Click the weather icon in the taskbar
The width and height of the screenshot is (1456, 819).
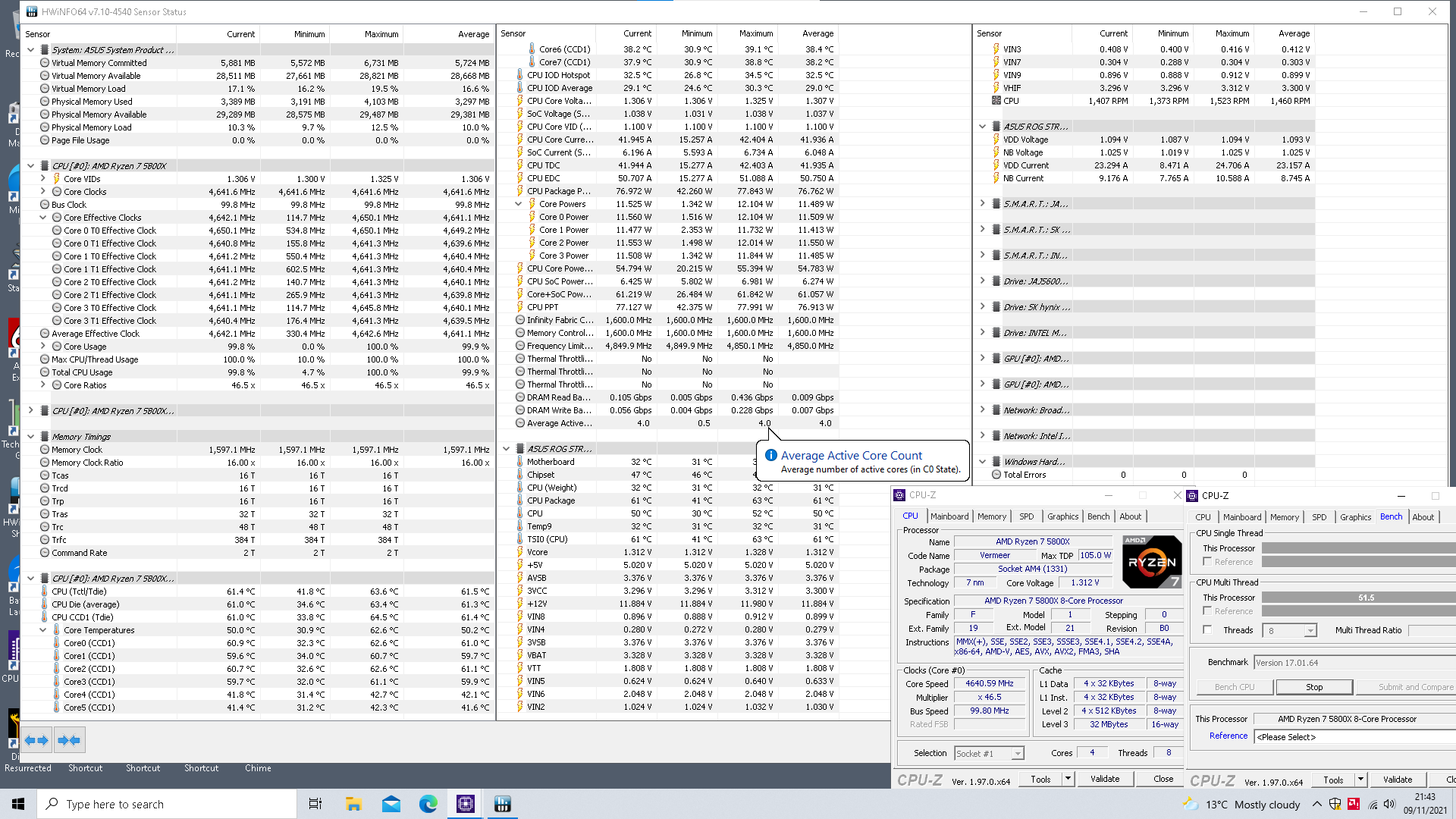[1191, 804]
